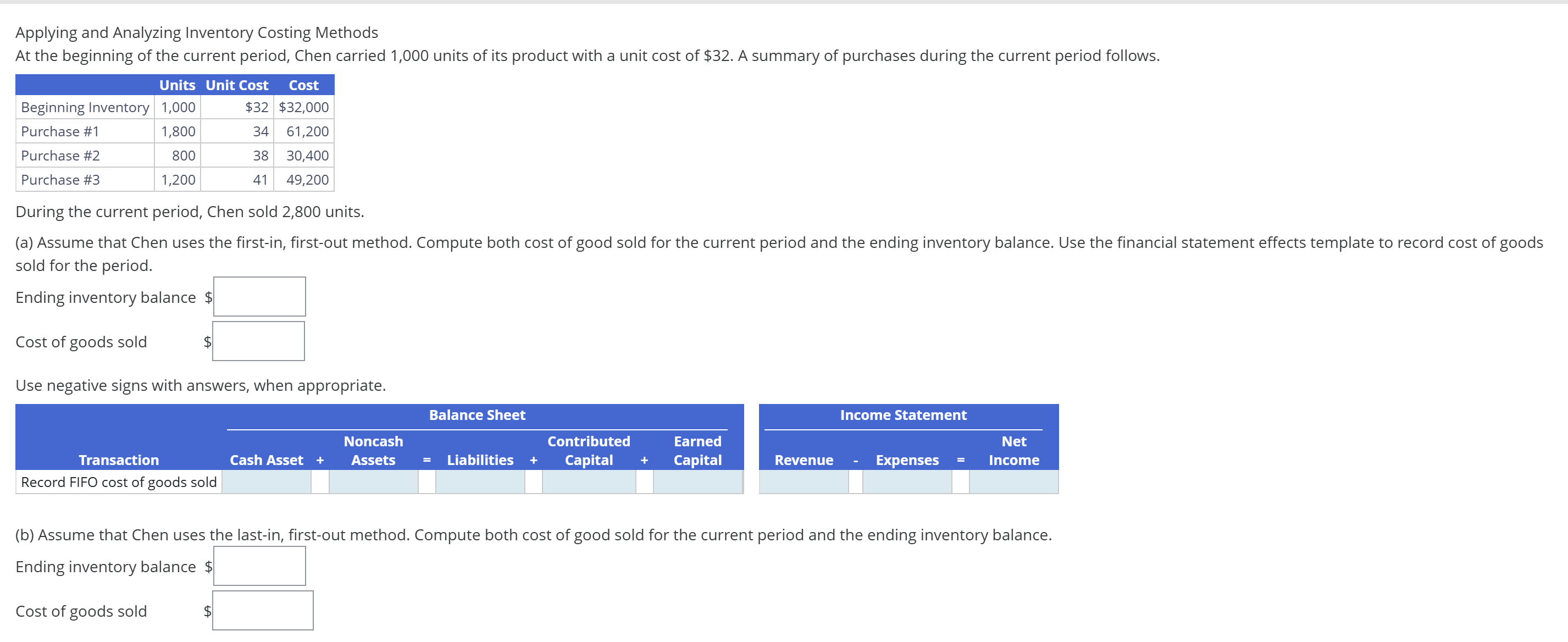
Task: Click the Units column header
Action: point(177,85)
